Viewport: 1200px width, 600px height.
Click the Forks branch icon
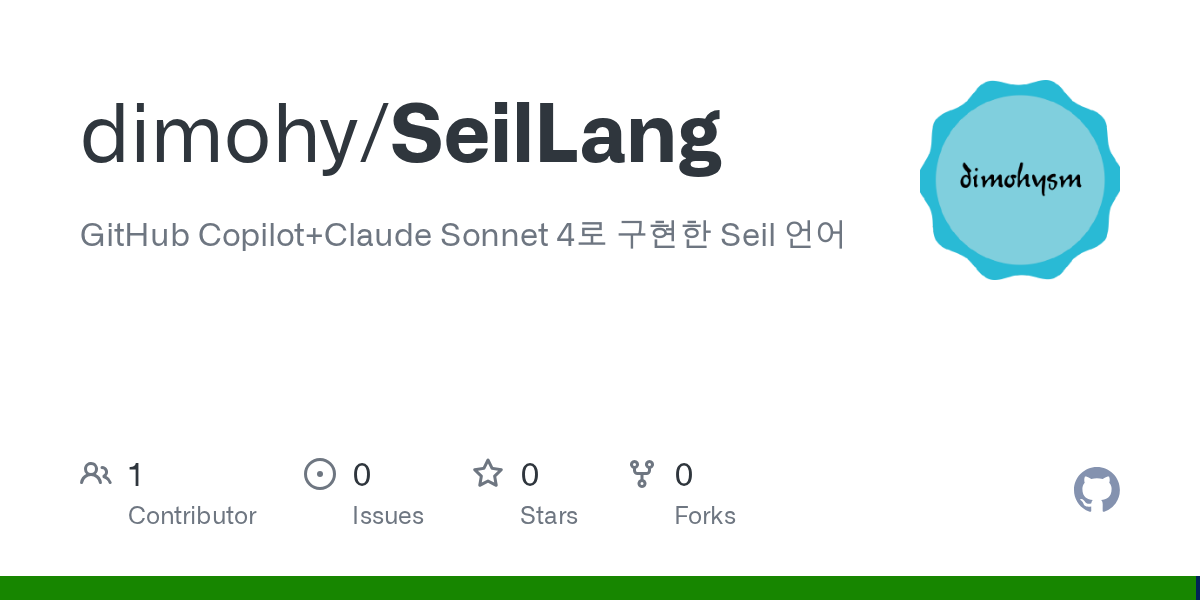[642, 474]
